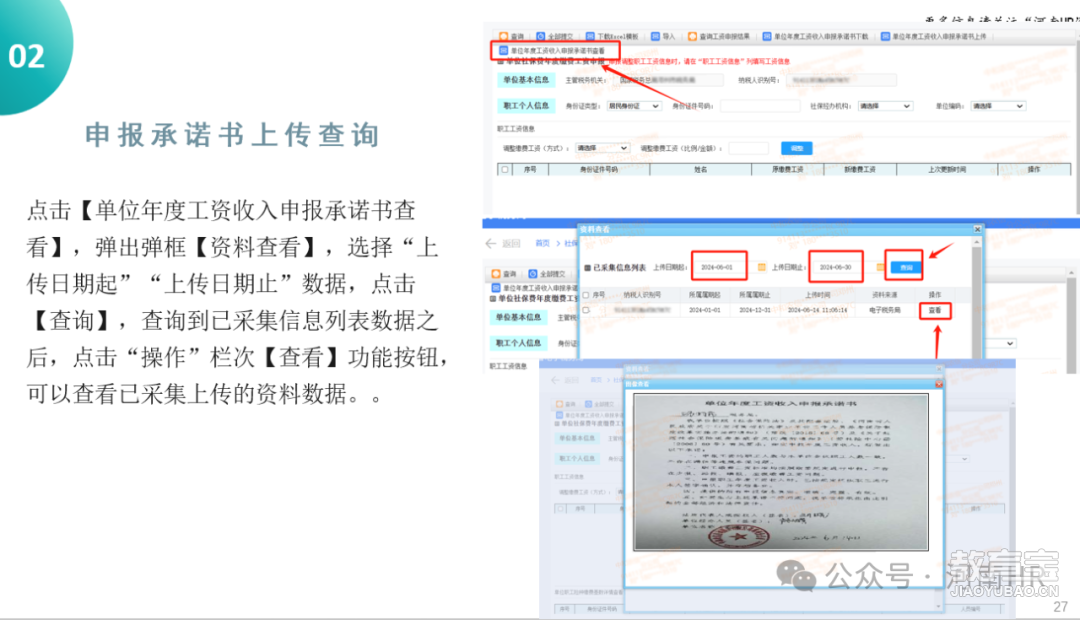Open the dropdown partly hidden behind the 资料查看 dialog
The width and height of the screenshot is (1080, 620).
point(999,343)
